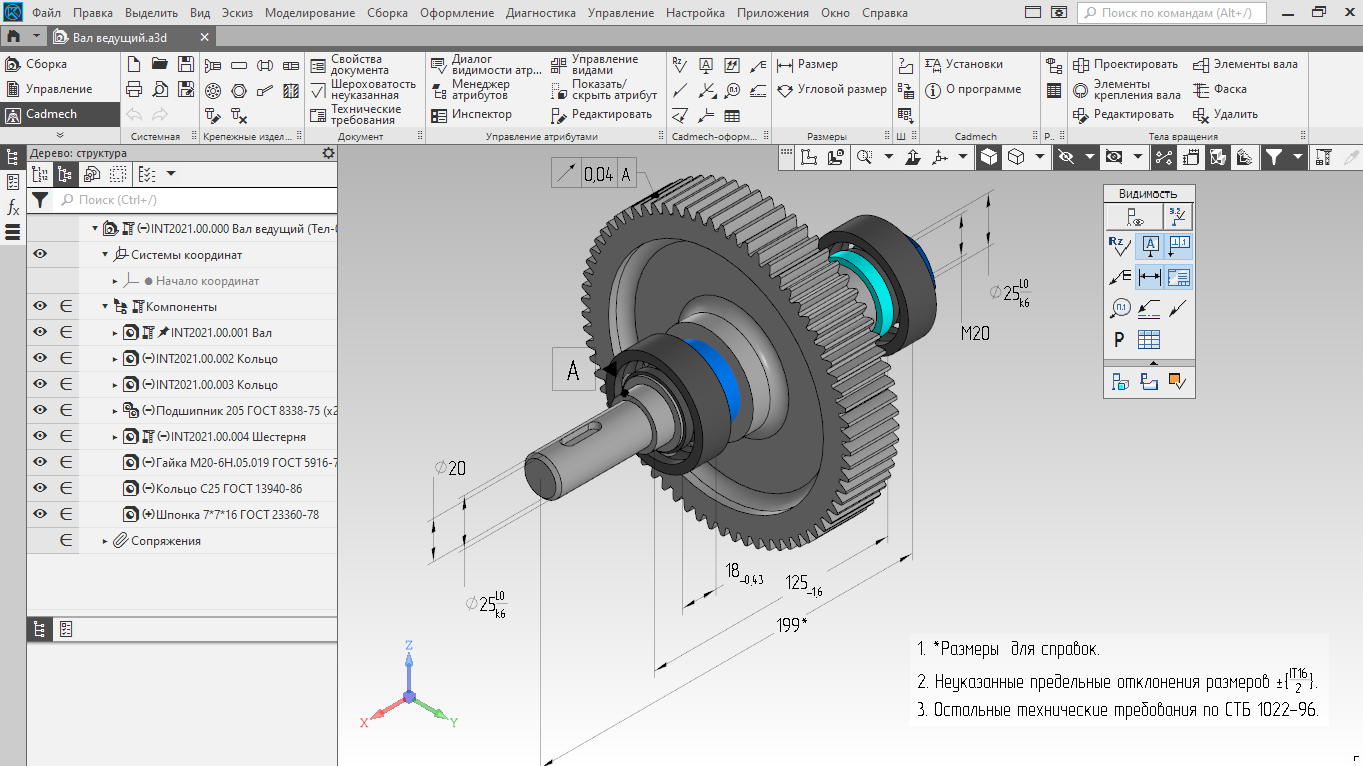This screenshot has width=1363, height=766.
Task: Open the Диагностика menu
Action: (540, 13)
